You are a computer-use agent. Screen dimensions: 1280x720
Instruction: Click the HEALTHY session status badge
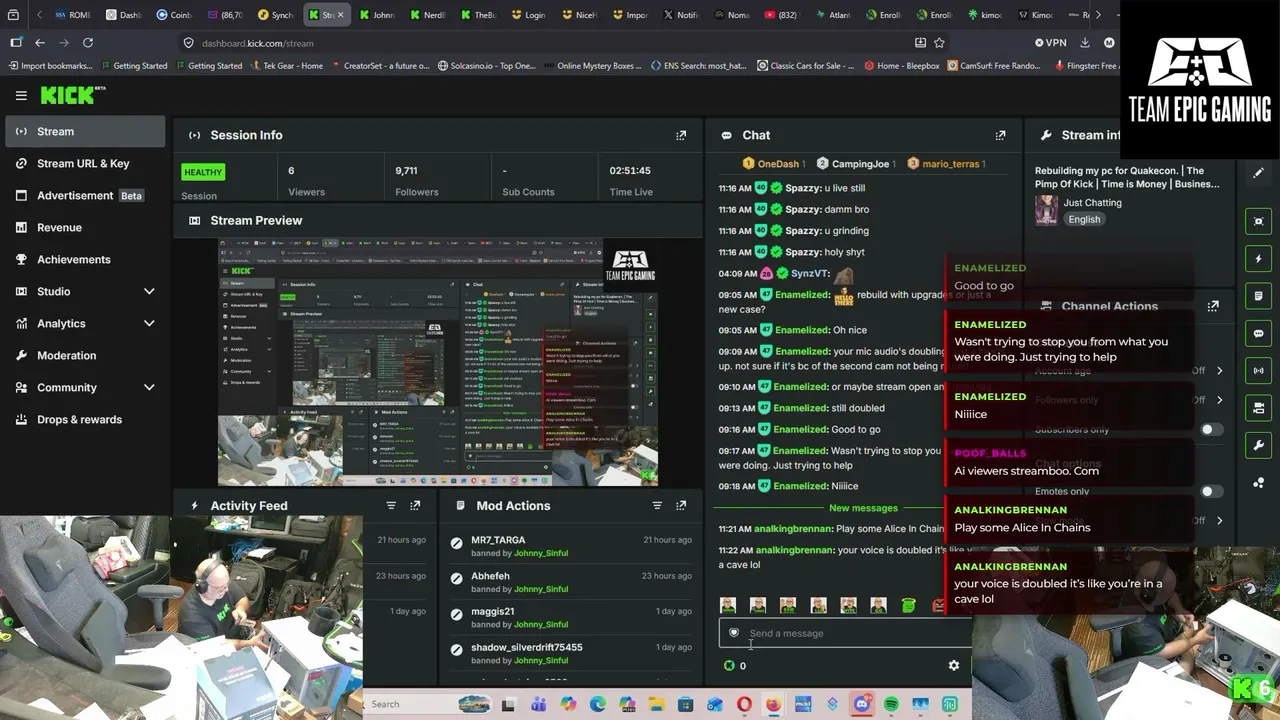[x=203, y=172]
